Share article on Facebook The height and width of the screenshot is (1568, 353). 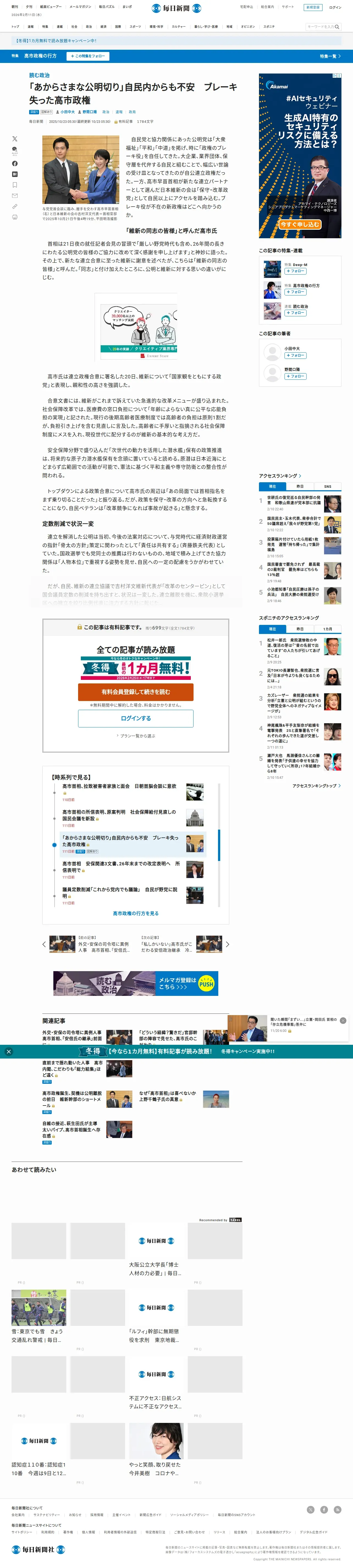pos(15,163)
